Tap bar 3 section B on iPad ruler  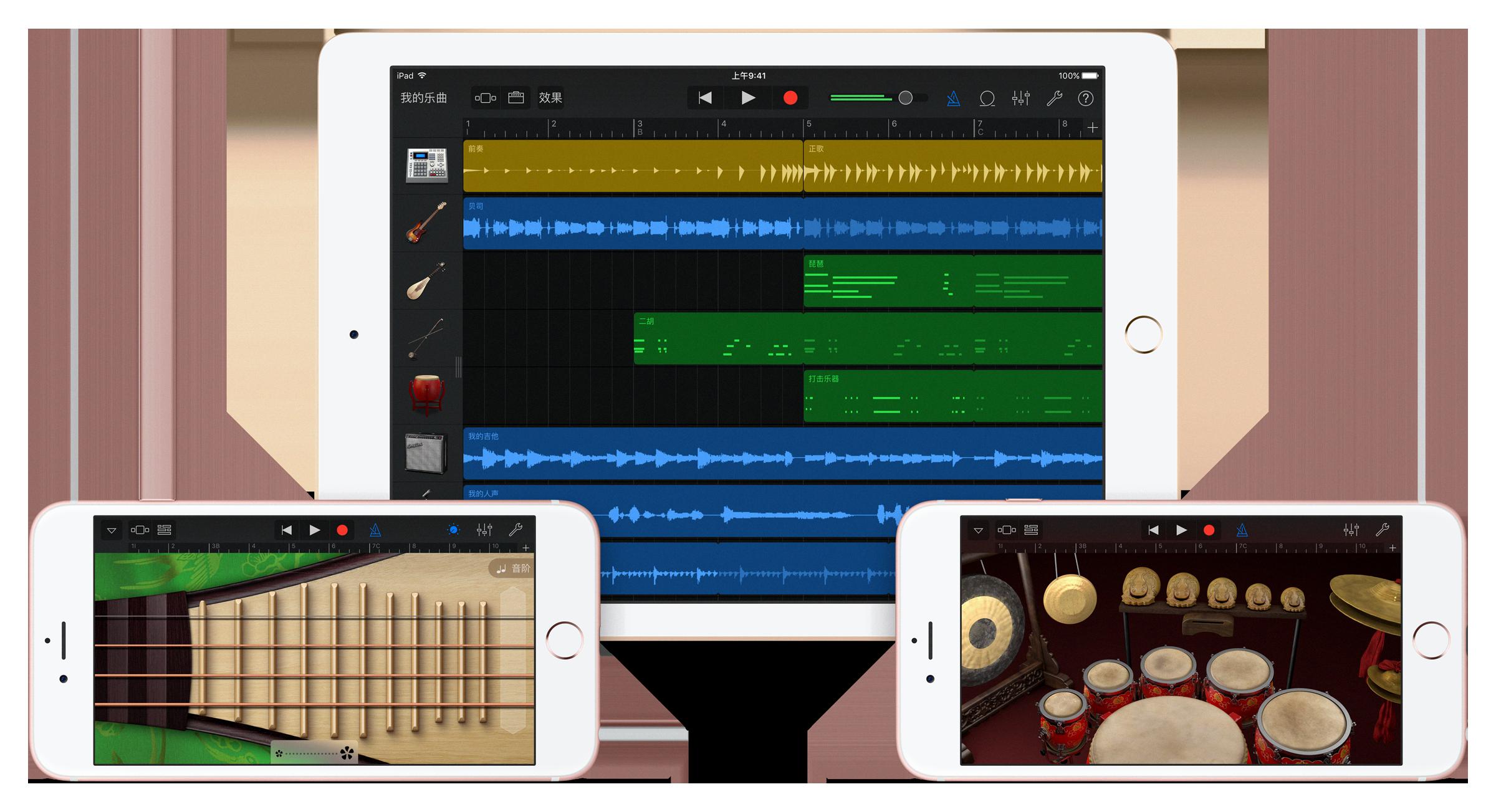point(640,128)
